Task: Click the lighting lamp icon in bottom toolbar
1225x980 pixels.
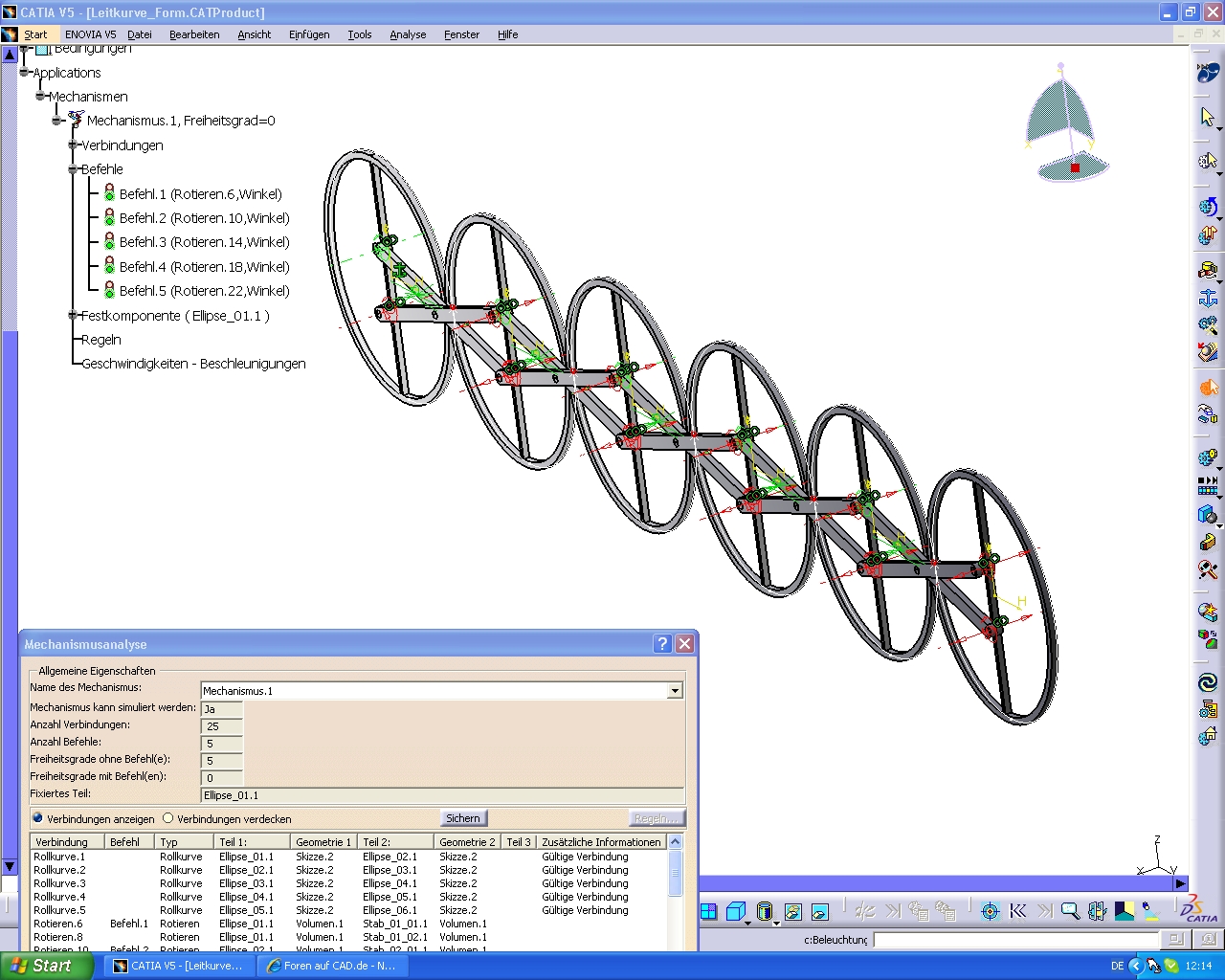Action: [x=1151, y=911]
